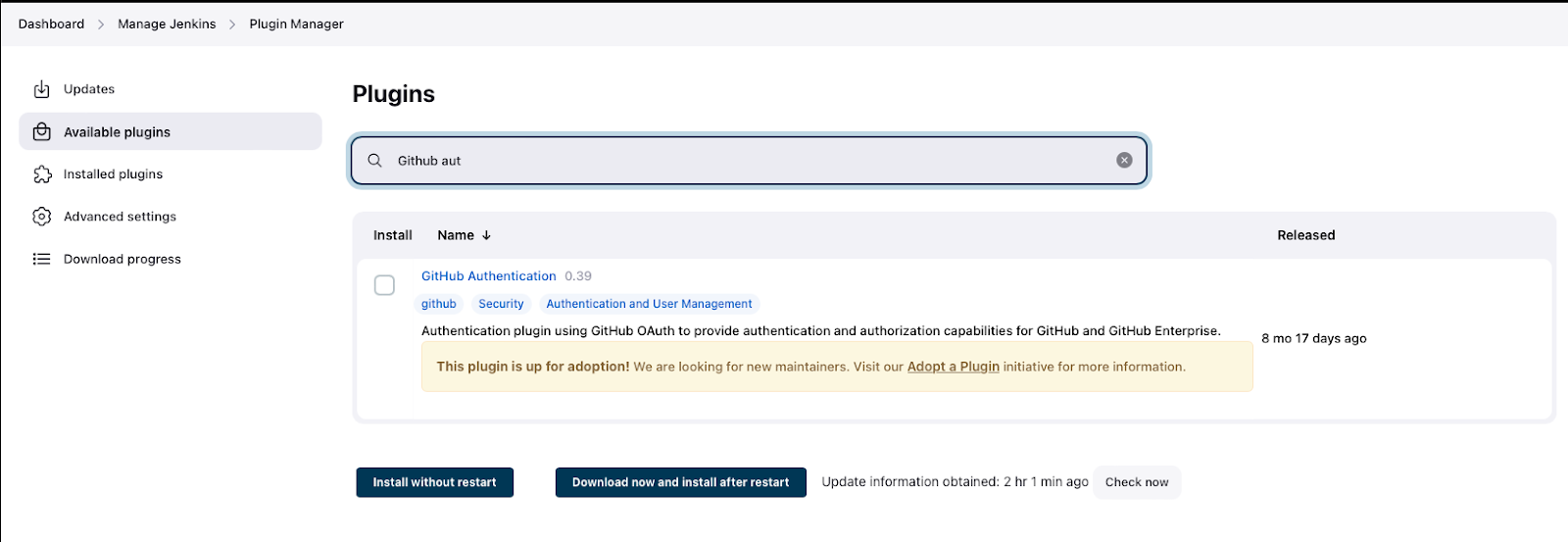Click the Download progress list icon
The height and width of the screenshot is (542, 1568).
click(41, 259)
